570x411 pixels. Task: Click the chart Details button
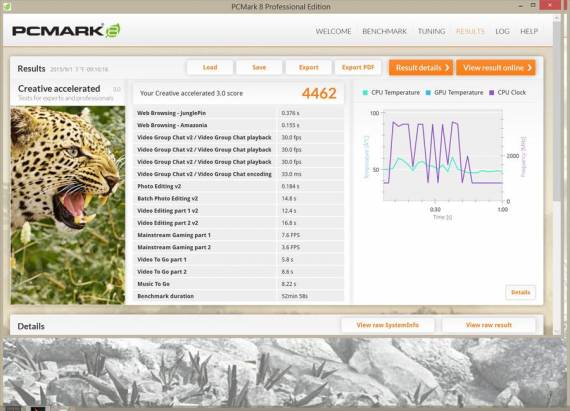coord(521,293)
